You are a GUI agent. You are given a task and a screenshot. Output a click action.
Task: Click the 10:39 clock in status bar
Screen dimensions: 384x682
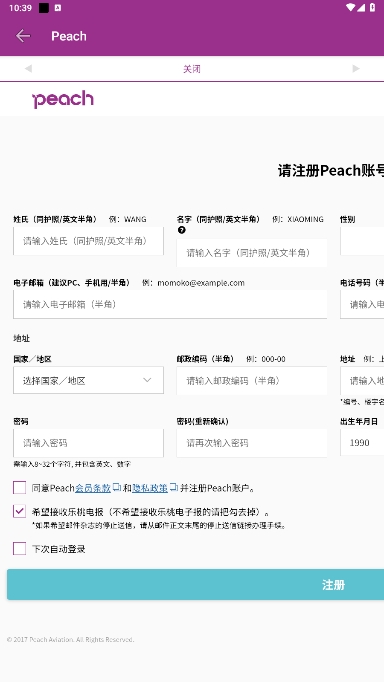point(20,8)
